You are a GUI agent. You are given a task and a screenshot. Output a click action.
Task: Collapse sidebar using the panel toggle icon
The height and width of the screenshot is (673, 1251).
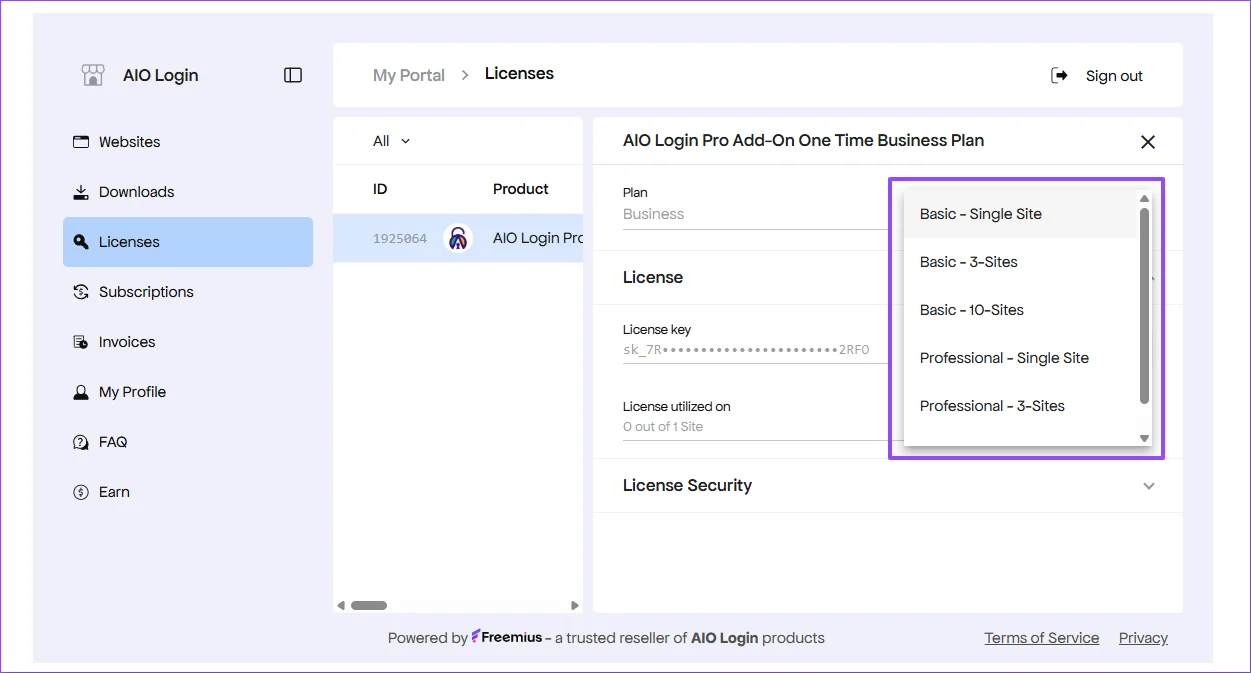pyautogui.click(x=293, y=75)
